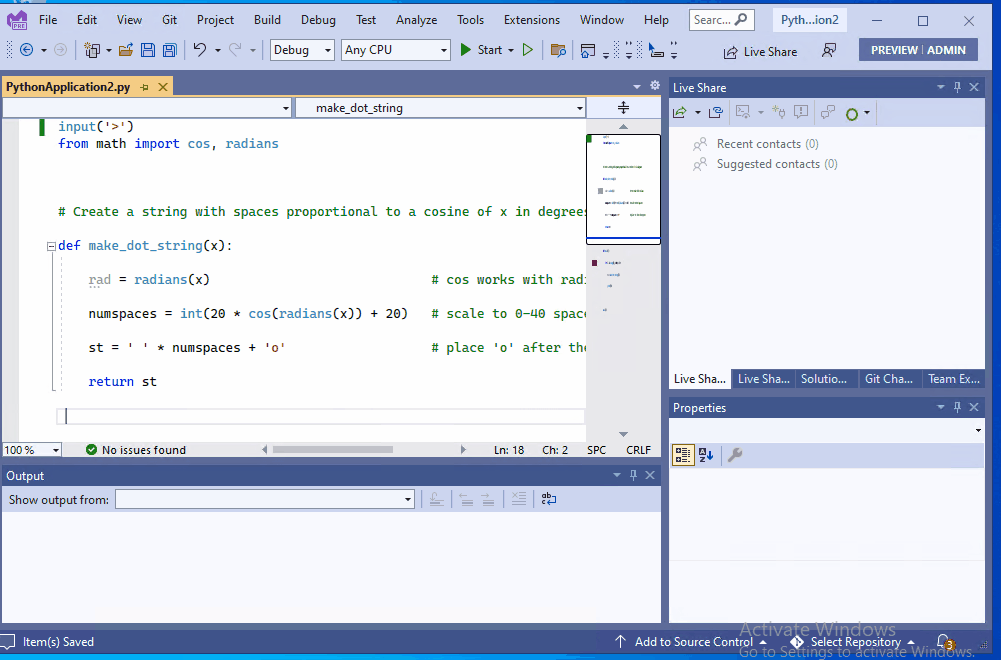Join a collaboration session via the link icon
Image resolution: width=1001 pixels, height=660 pixels.
(716, 112)
